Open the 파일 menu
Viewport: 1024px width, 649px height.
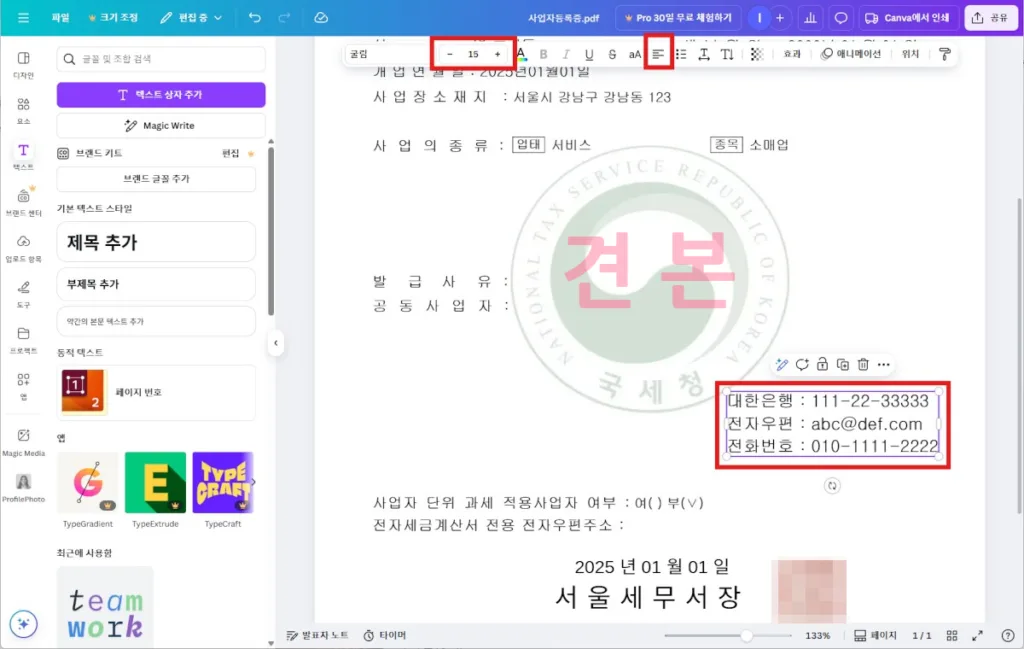click(60, 18)
